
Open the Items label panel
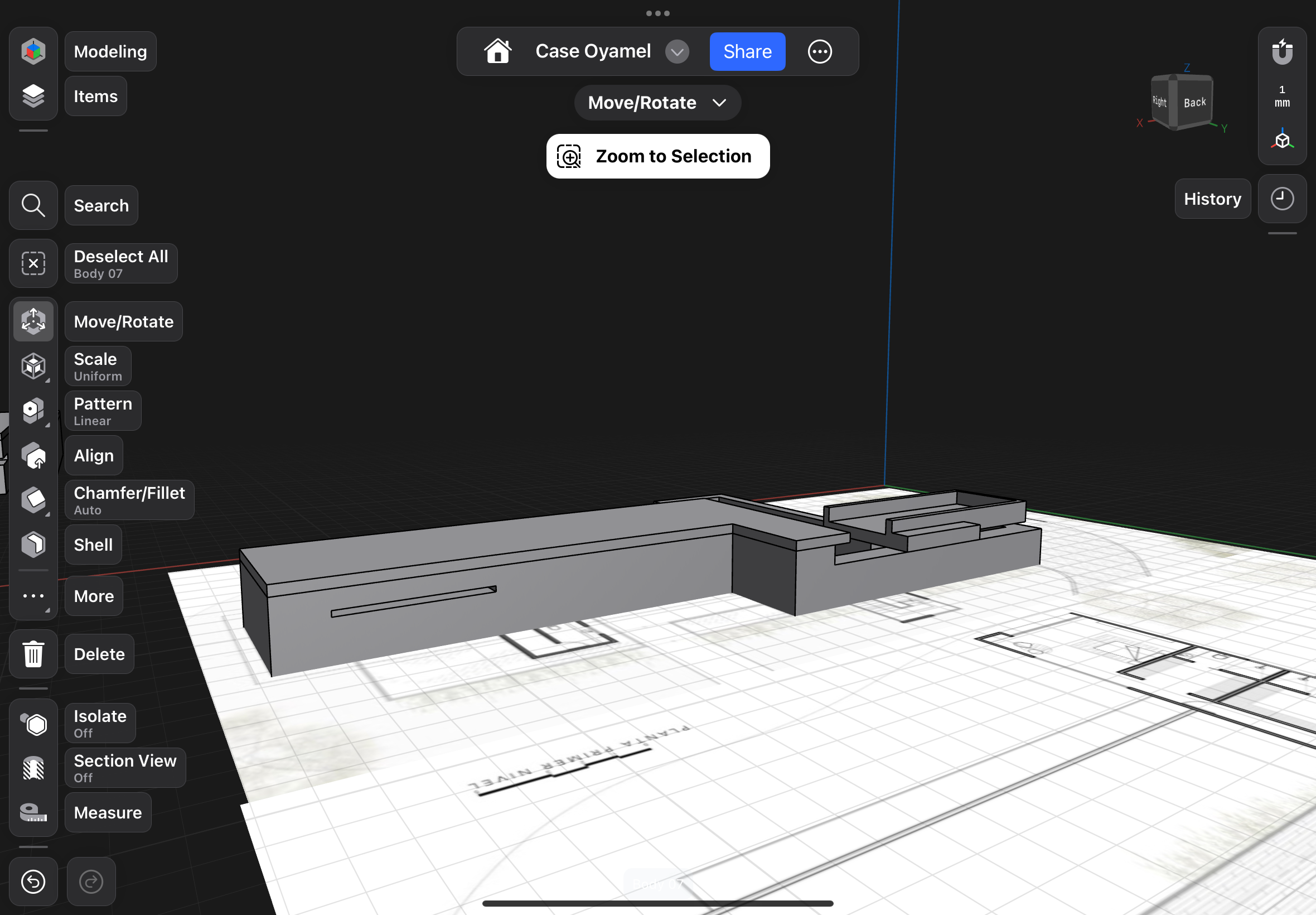(96, 96)
